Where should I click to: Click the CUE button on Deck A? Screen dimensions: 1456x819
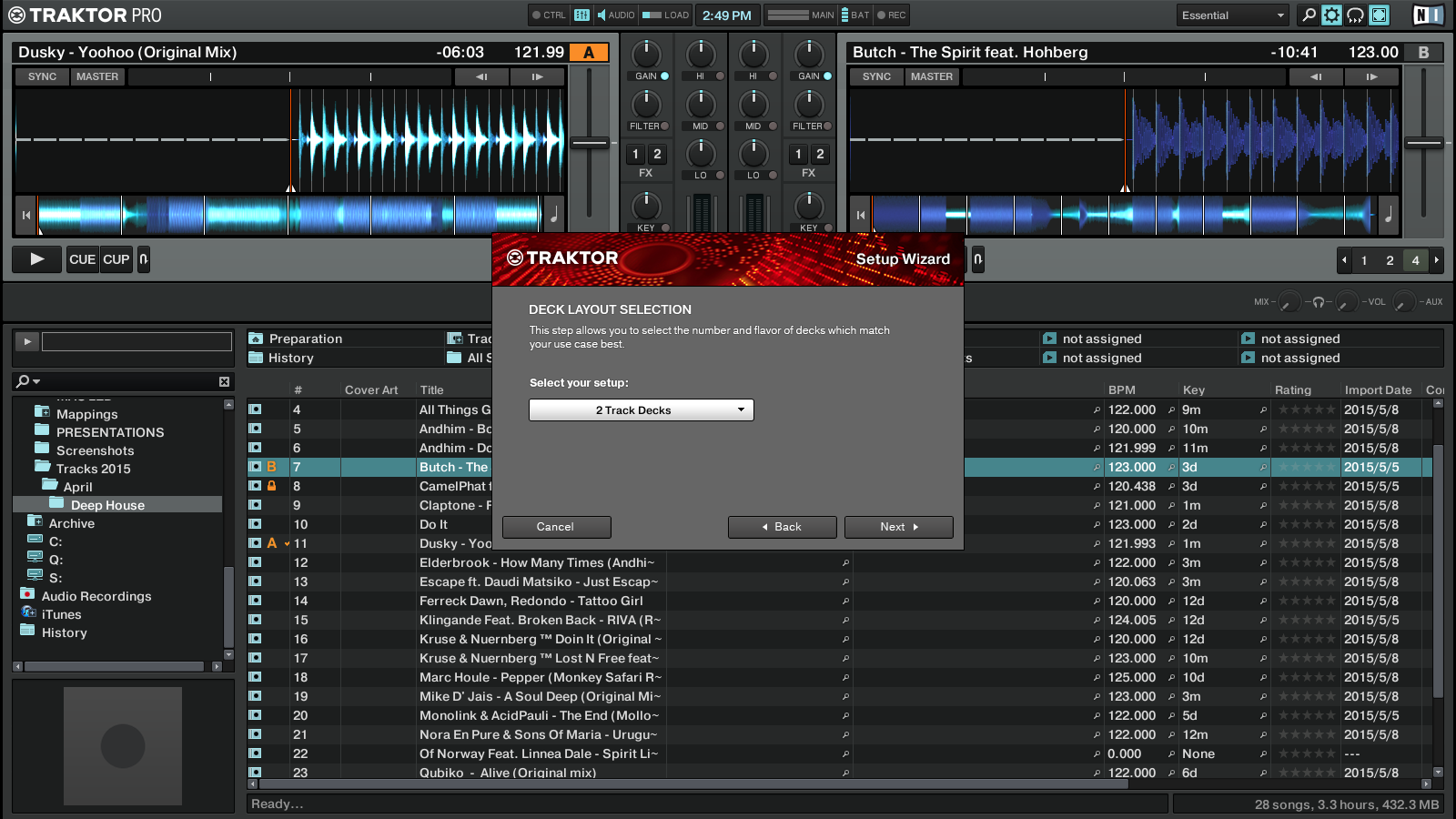pos(82,259)
